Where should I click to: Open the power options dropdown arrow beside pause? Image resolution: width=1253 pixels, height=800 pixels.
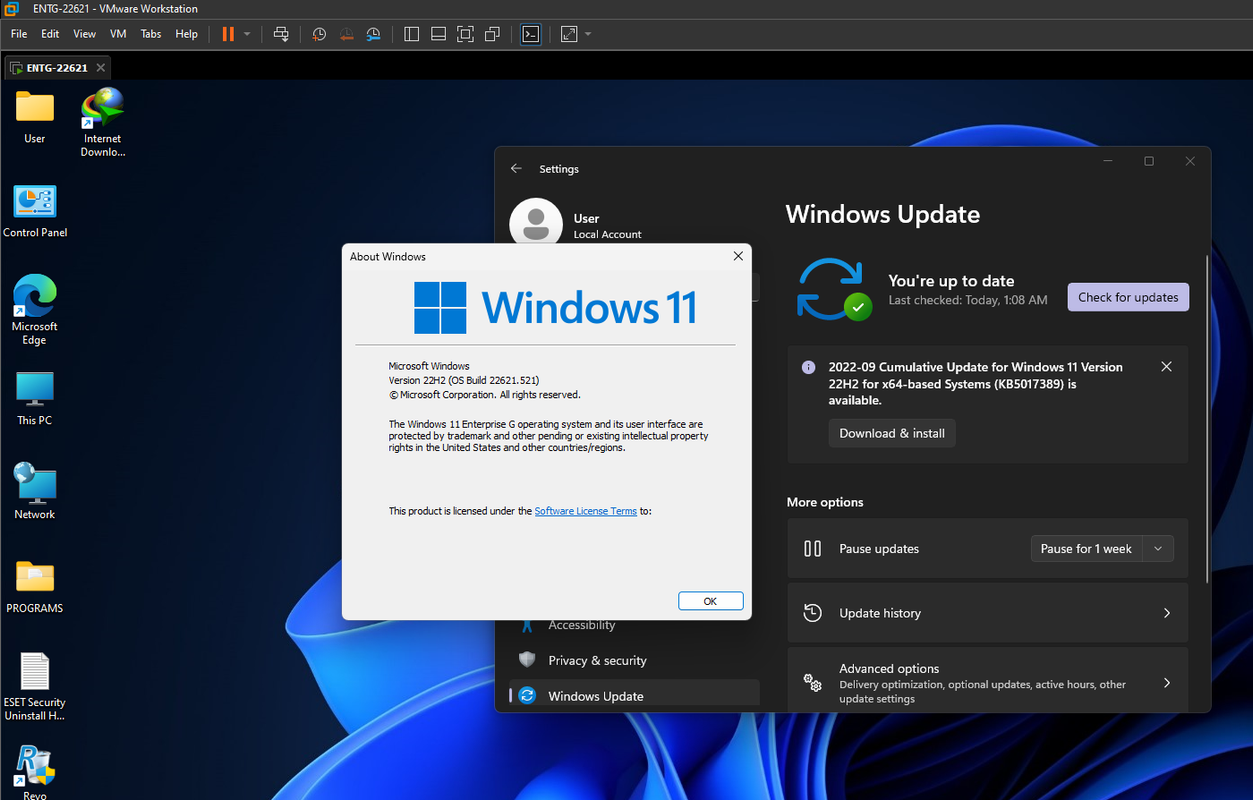(x=247, y=34)
